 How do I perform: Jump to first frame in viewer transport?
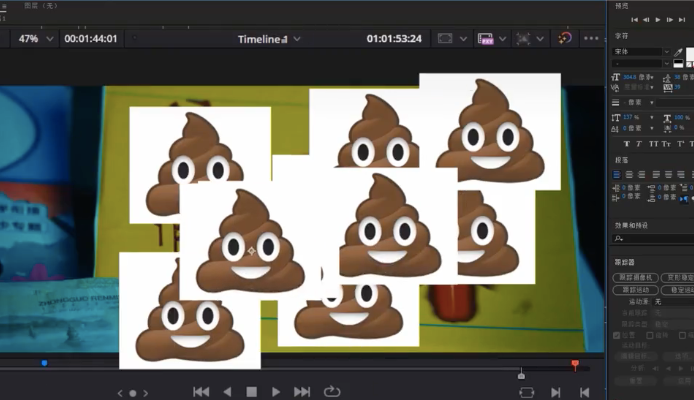[201, 392]
